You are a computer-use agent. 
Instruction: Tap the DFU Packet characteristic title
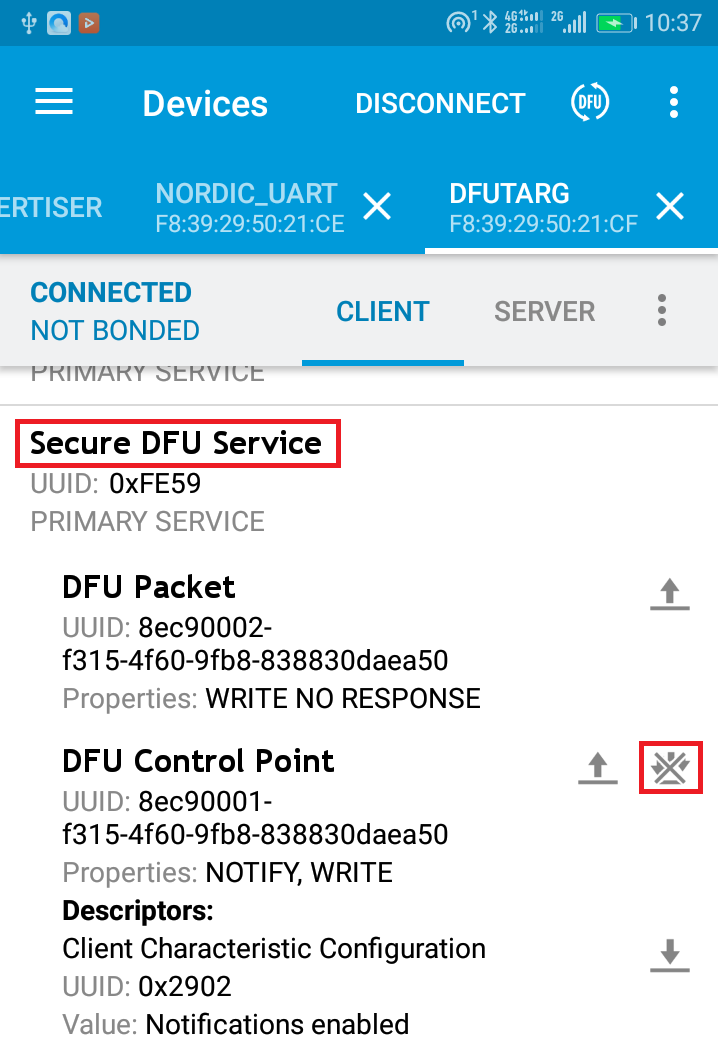pyautogui.click(x=148, y=587)
